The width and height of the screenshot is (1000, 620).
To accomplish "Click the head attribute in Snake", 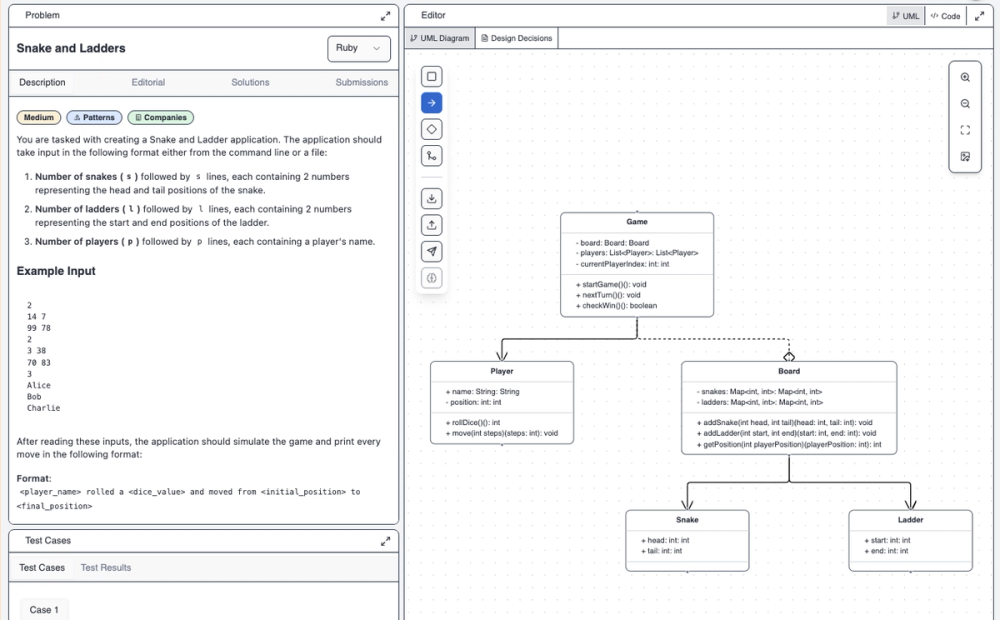I will (x=665, y=540).
